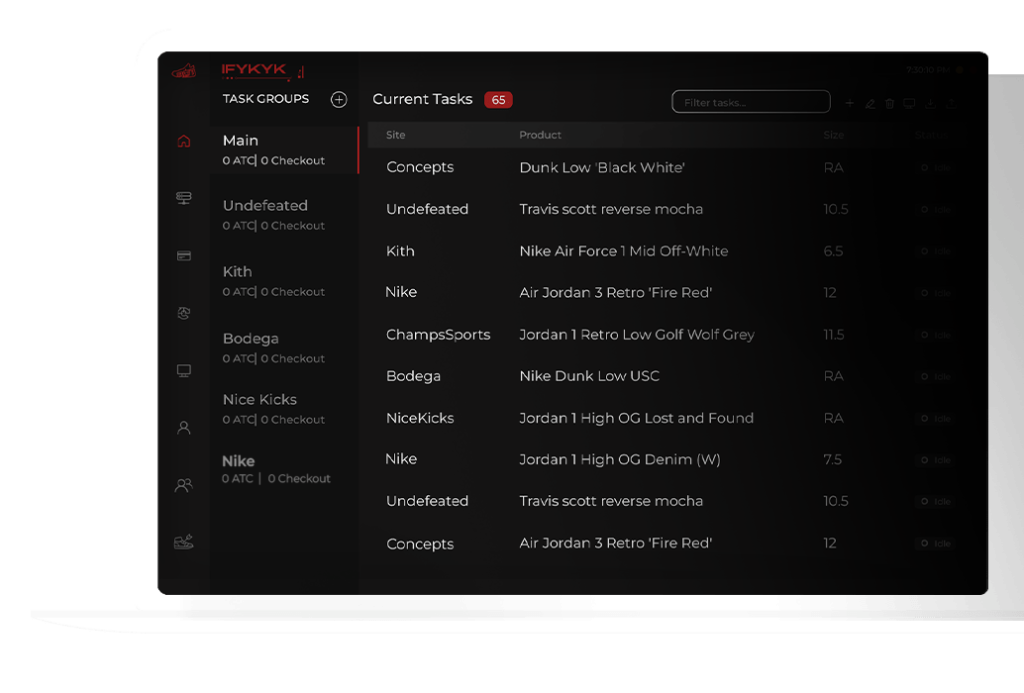Open the multi-user accounts icon in sidebar

pos(183,486)
